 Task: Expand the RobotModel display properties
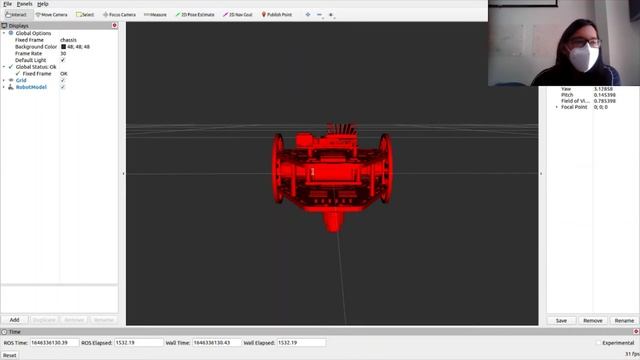4,87
